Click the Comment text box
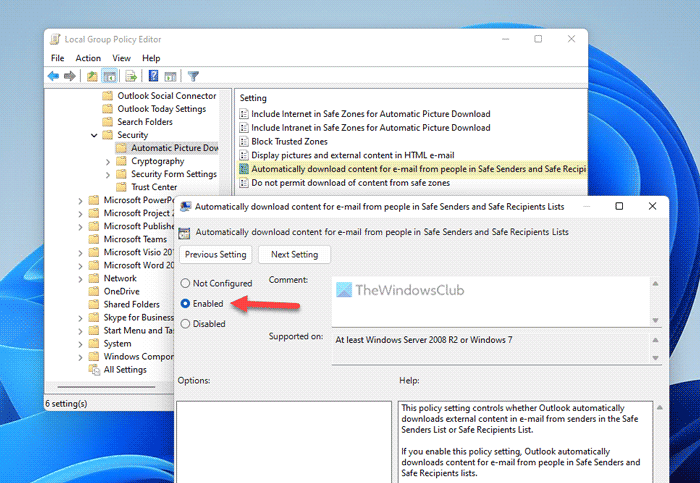This screenshot has height=483, width=700. tap(491, 302)
